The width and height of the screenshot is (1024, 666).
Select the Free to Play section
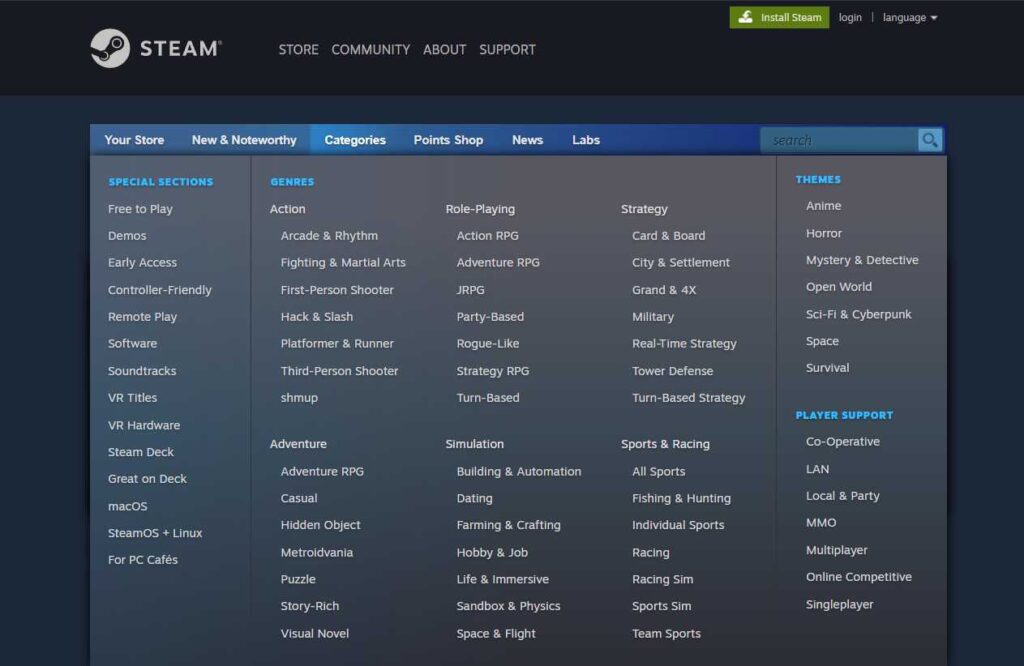click(x=139, y=208)
